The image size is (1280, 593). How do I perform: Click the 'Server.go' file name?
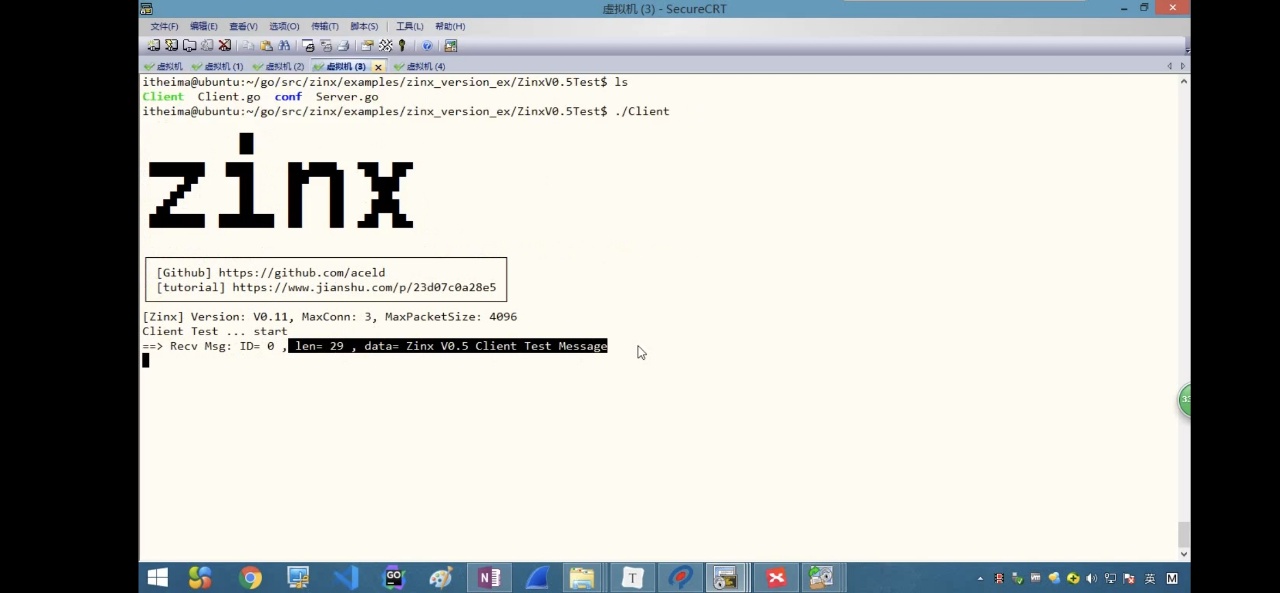(347, 97)
